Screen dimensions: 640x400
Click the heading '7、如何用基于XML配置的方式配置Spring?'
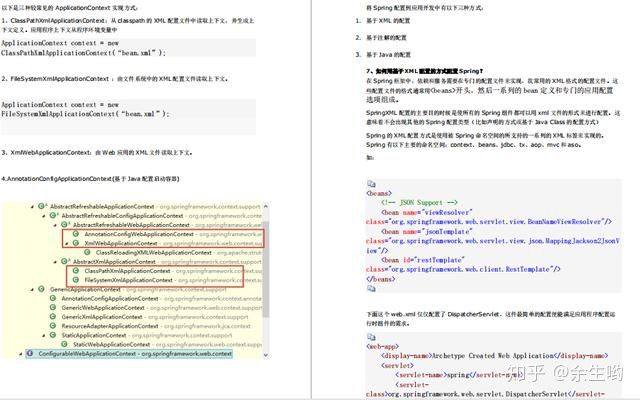coord(424,71)
